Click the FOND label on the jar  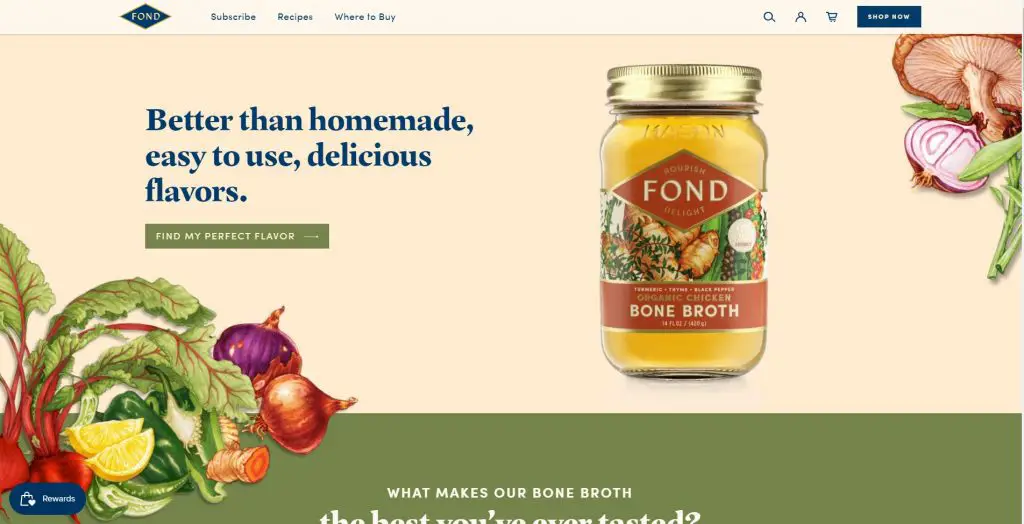click(684, 191)
